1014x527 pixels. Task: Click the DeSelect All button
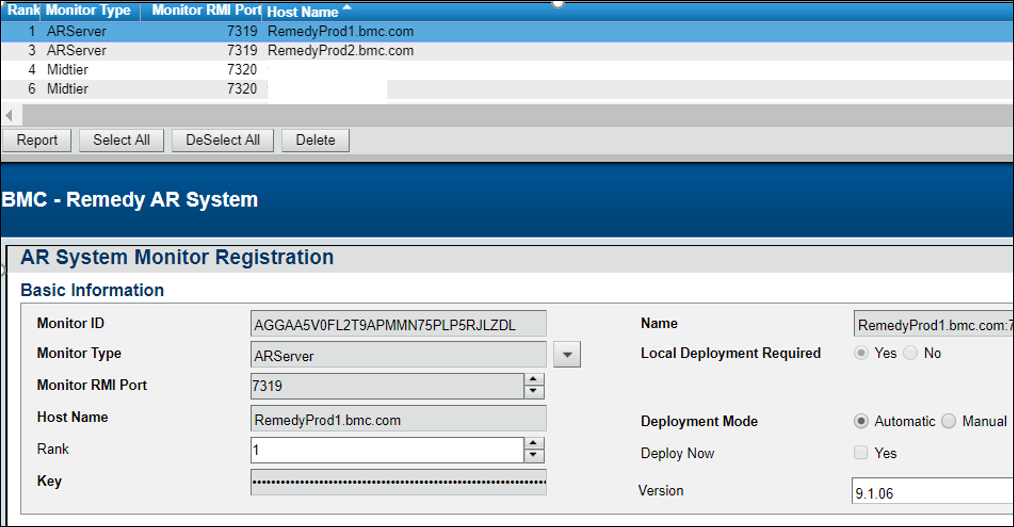coord(222,140)
